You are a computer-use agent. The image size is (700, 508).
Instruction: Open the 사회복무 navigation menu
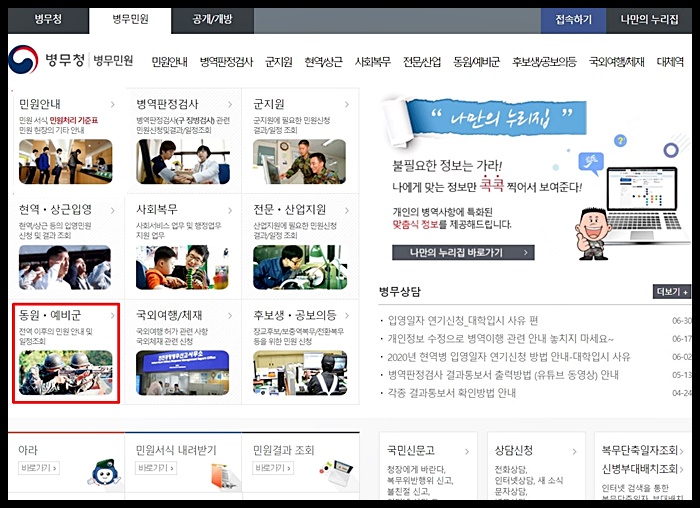tap(373, 62)
